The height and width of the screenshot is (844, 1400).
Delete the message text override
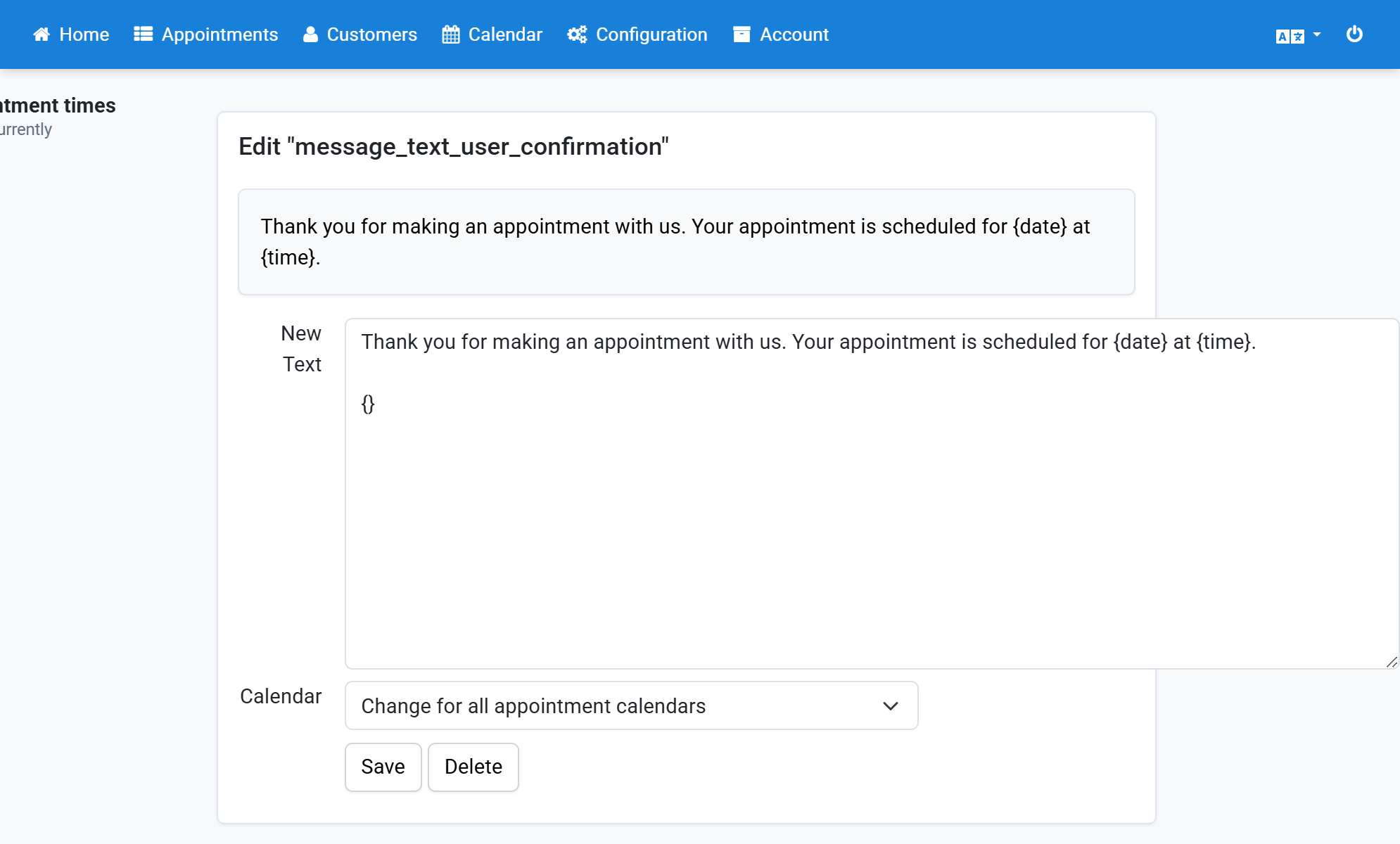[473, 767]
